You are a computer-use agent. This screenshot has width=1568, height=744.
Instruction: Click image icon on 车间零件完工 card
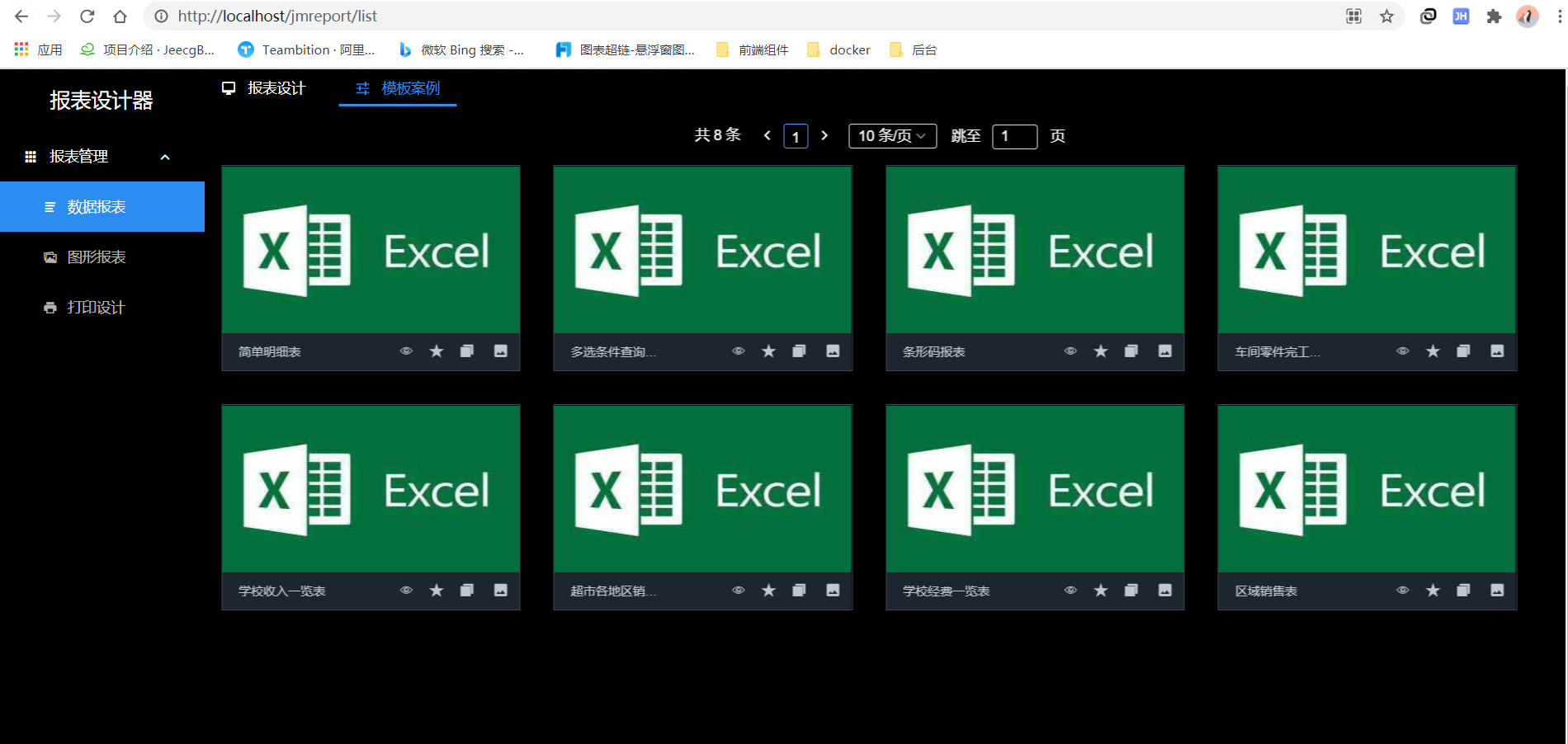(1498, 351)
